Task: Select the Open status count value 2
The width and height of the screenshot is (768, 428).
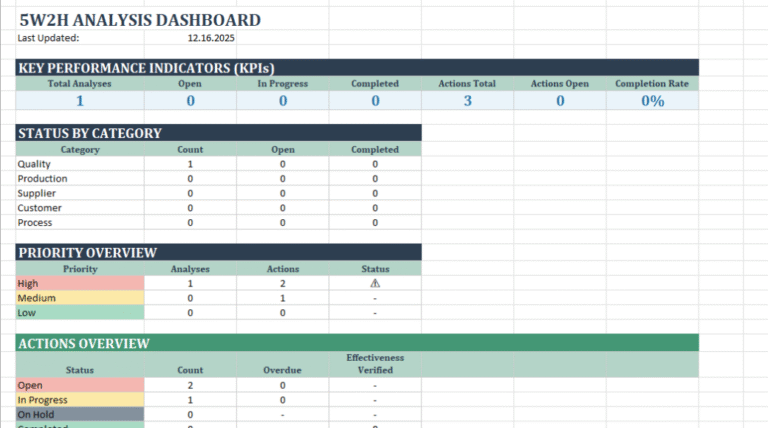Action: click(190, 385)
